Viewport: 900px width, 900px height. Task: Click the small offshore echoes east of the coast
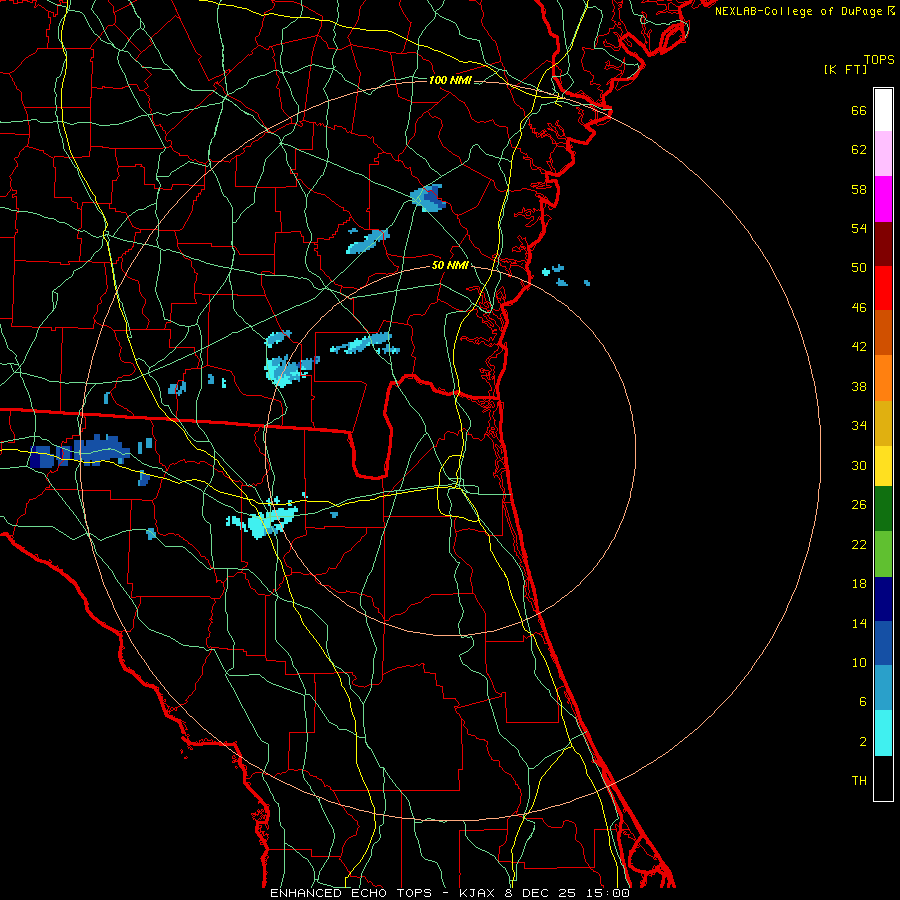(565, 276)
